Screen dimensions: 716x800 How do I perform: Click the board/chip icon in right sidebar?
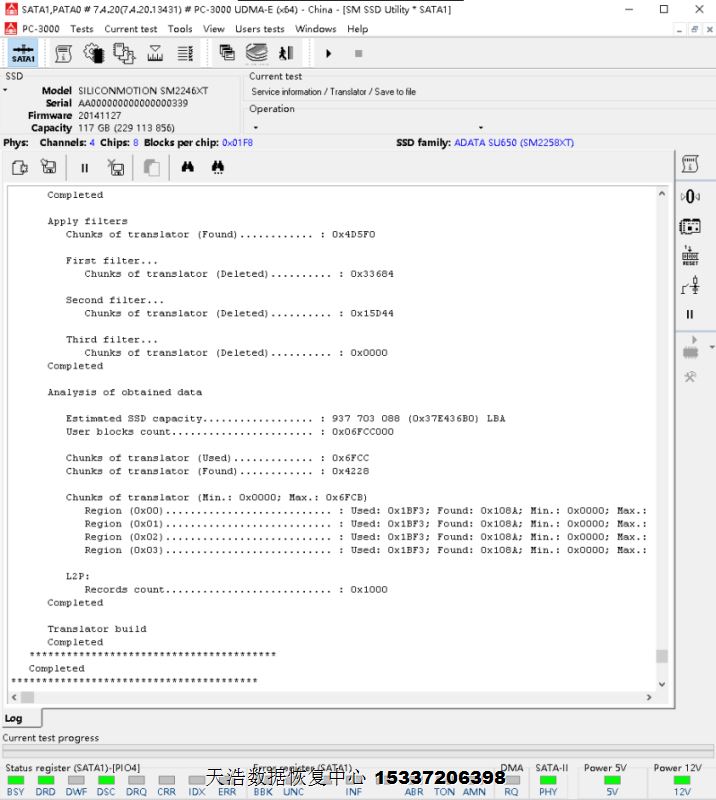tap(690, 227)
